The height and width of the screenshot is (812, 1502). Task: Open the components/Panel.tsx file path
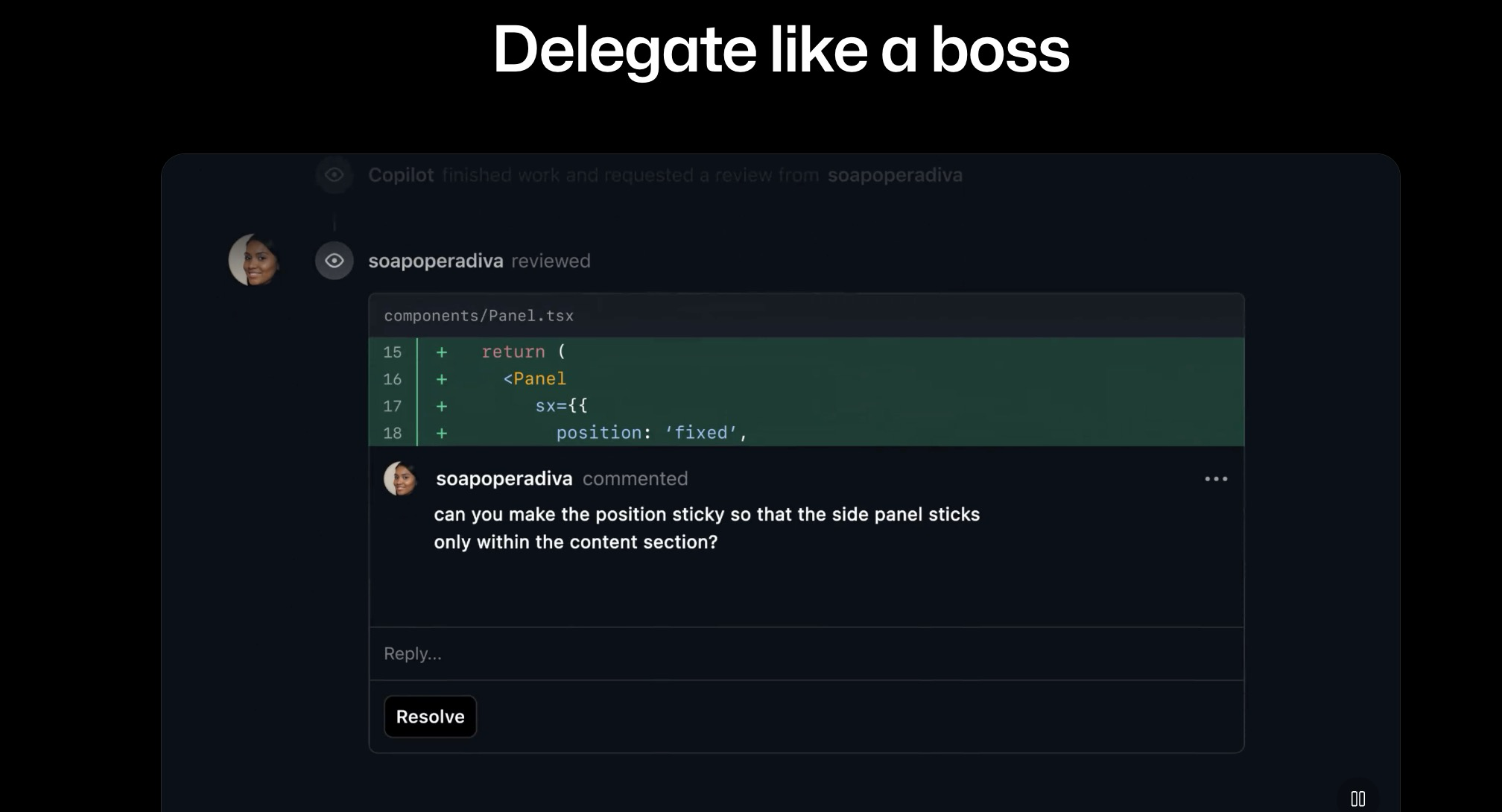pyautogui.click(x=479, y=316)
